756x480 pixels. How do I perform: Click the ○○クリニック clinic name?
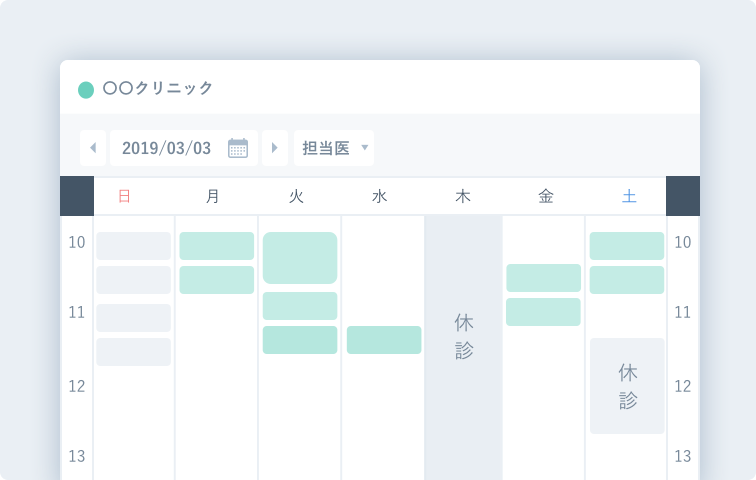158,89
